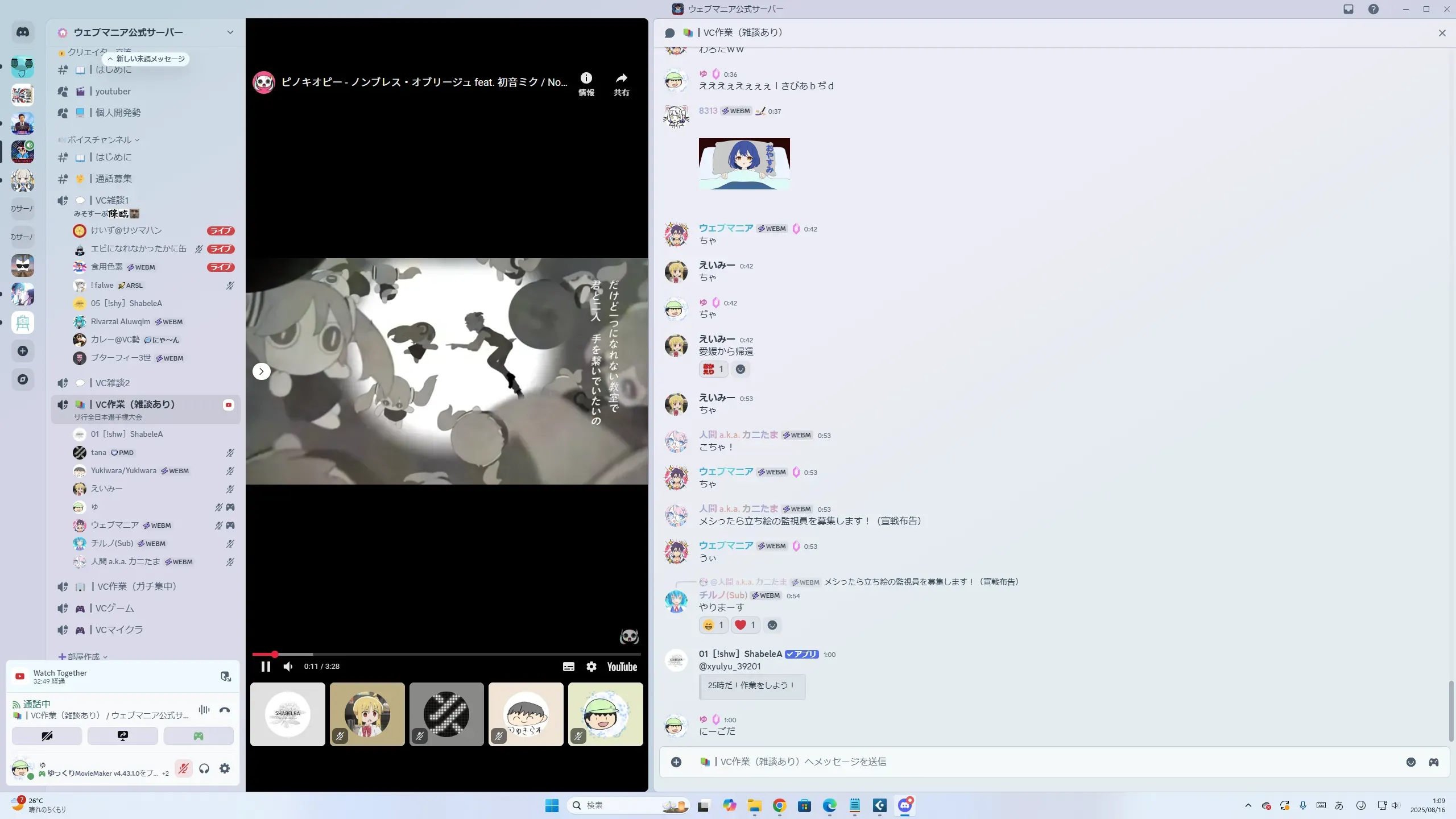Open YouTube video settings gear
This screenshot has height=819, width=1456.
[591, 667]
